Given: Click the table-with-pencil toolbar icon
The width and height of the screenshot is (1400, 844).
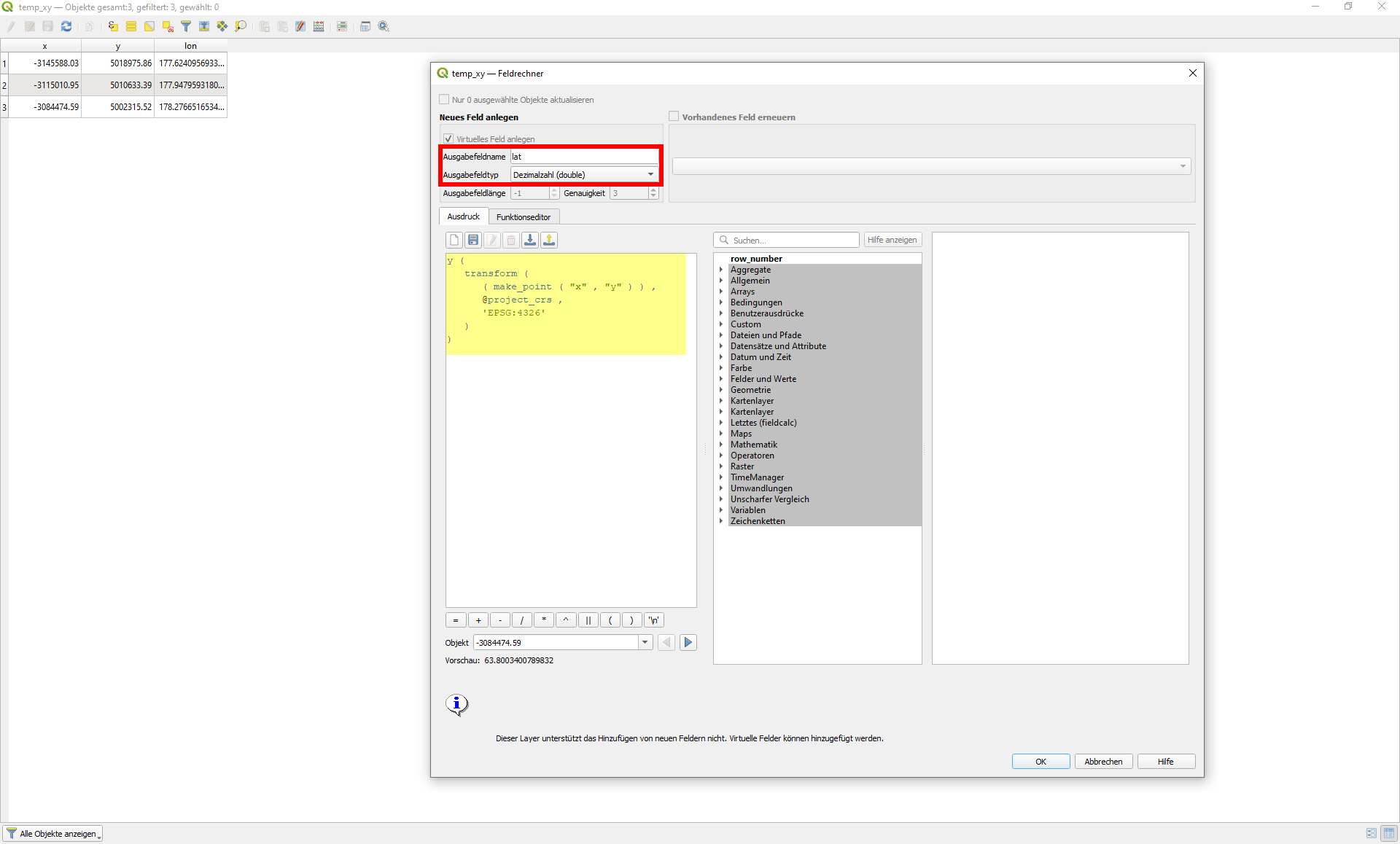Looking at the screenshot, I should 300,26.
